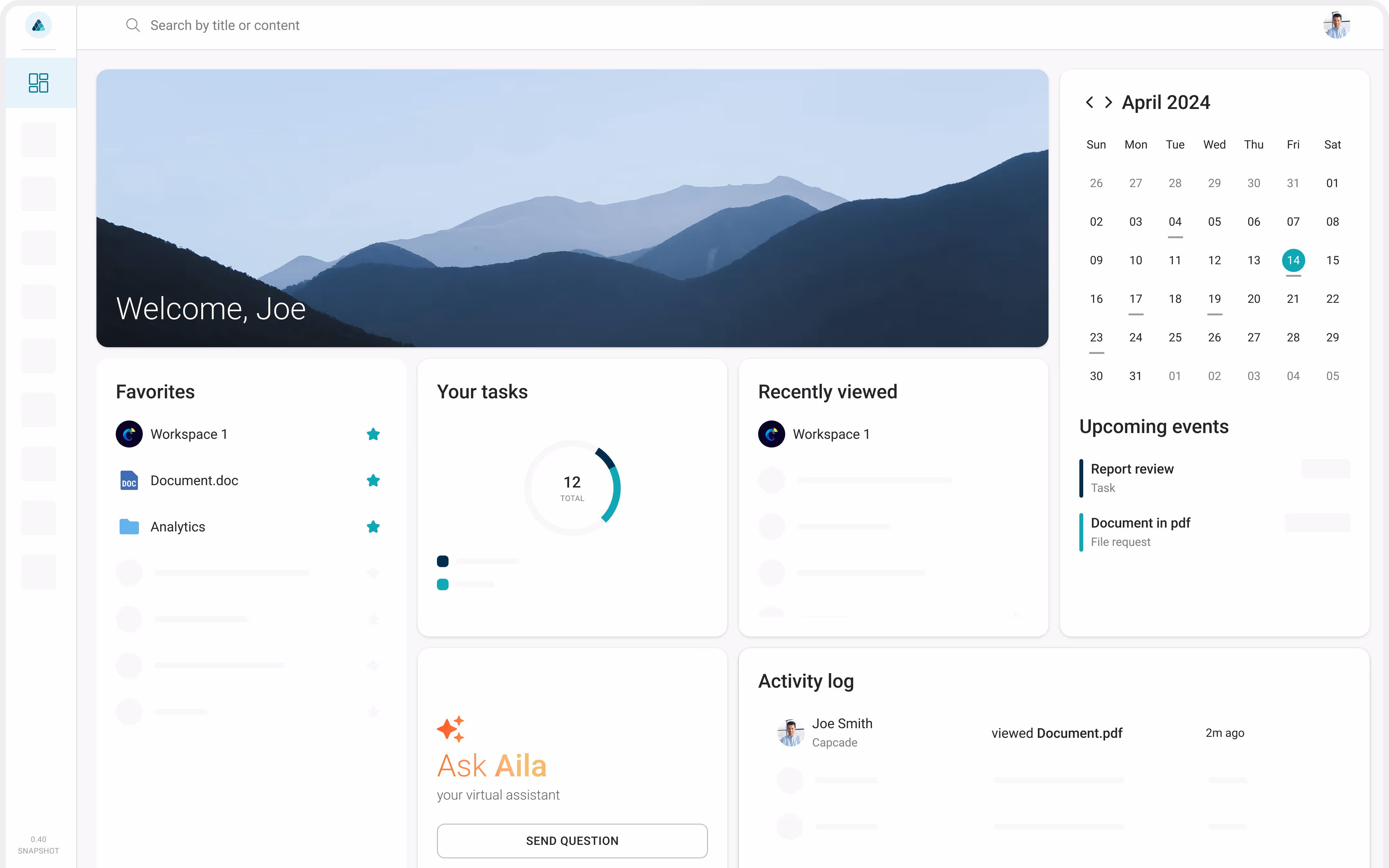Open the user profile avatar
The width and height of the screenshot is (1389, 868).
tap(1336, 25)
